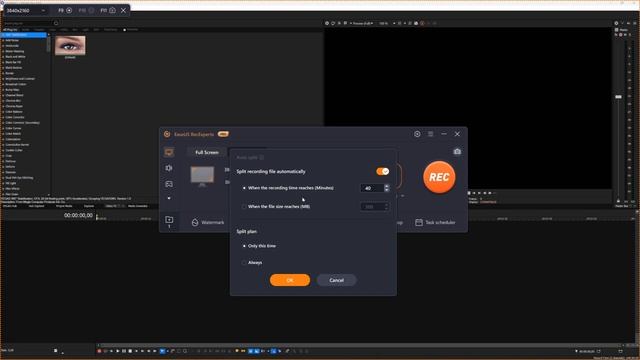Open the Watermark option
Viewport: 640px width, 360px height.
pyautogui.click(x=208, y=222)
